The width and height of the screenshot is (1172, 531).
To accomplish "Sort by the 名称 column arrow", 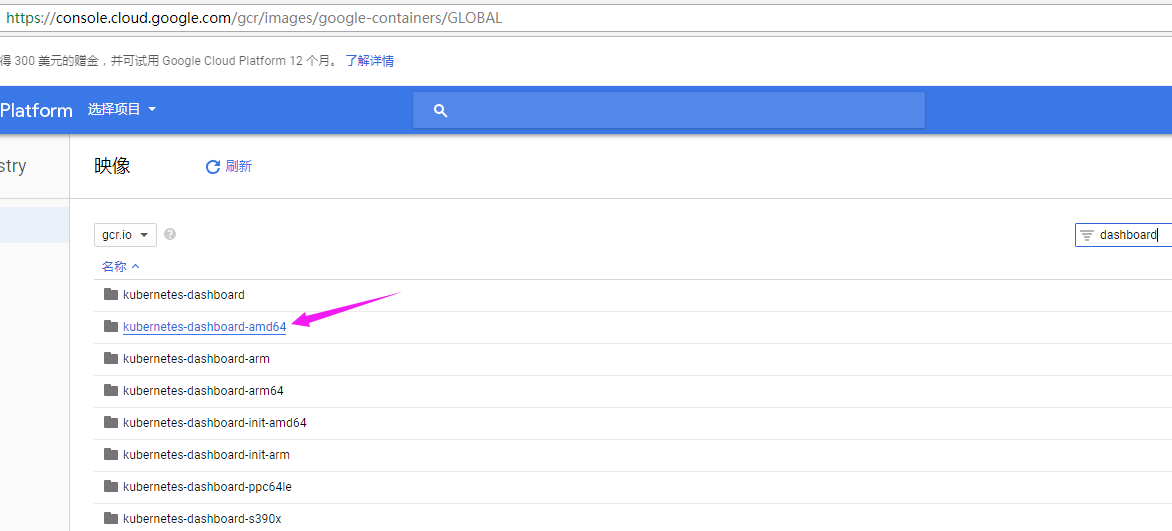I will [135, 266].
